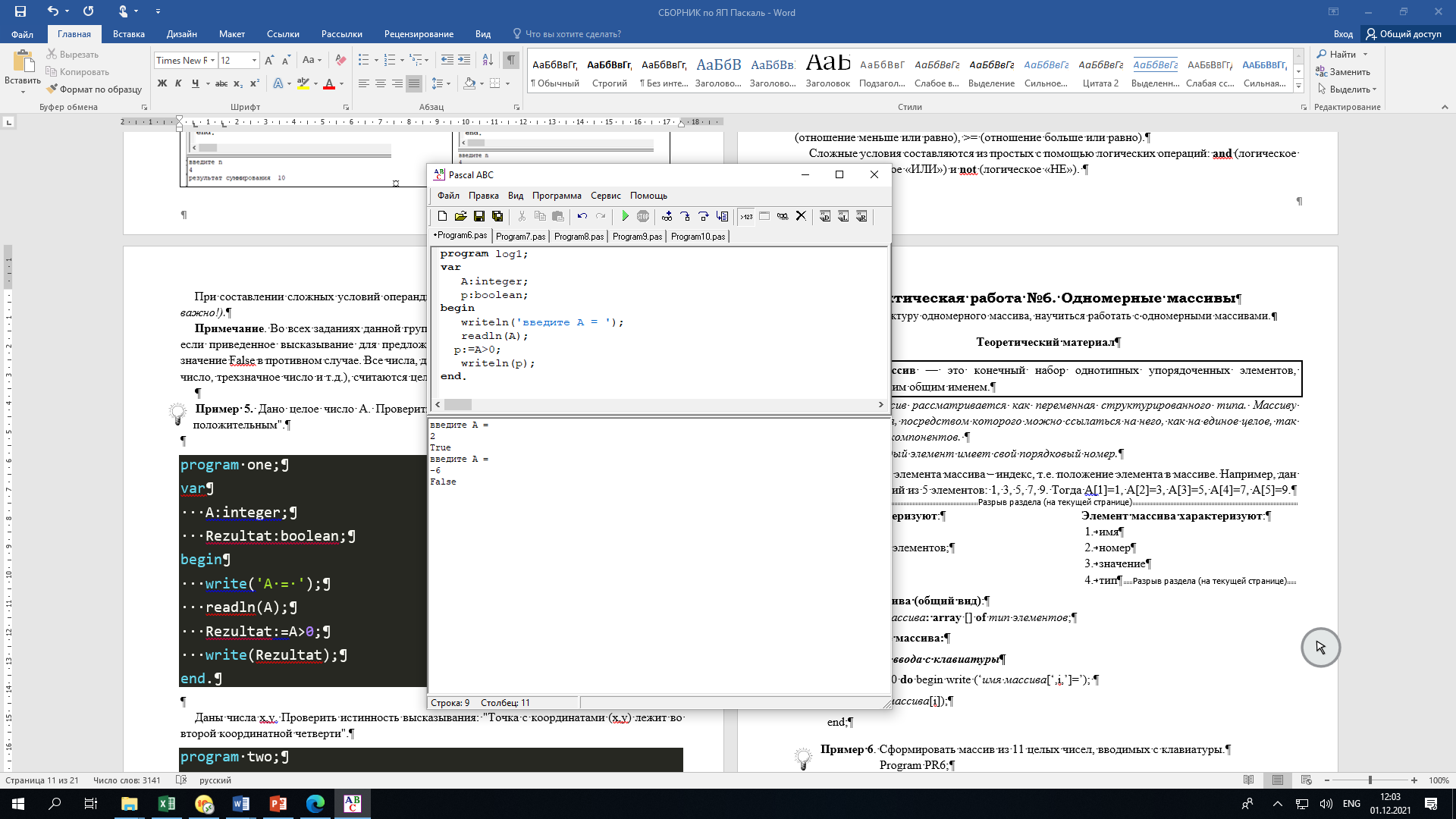Viewport: 1456px width, 819px height.
Task: Click the >123 output window icon in Pascal ABC
Action: point(746,217)
